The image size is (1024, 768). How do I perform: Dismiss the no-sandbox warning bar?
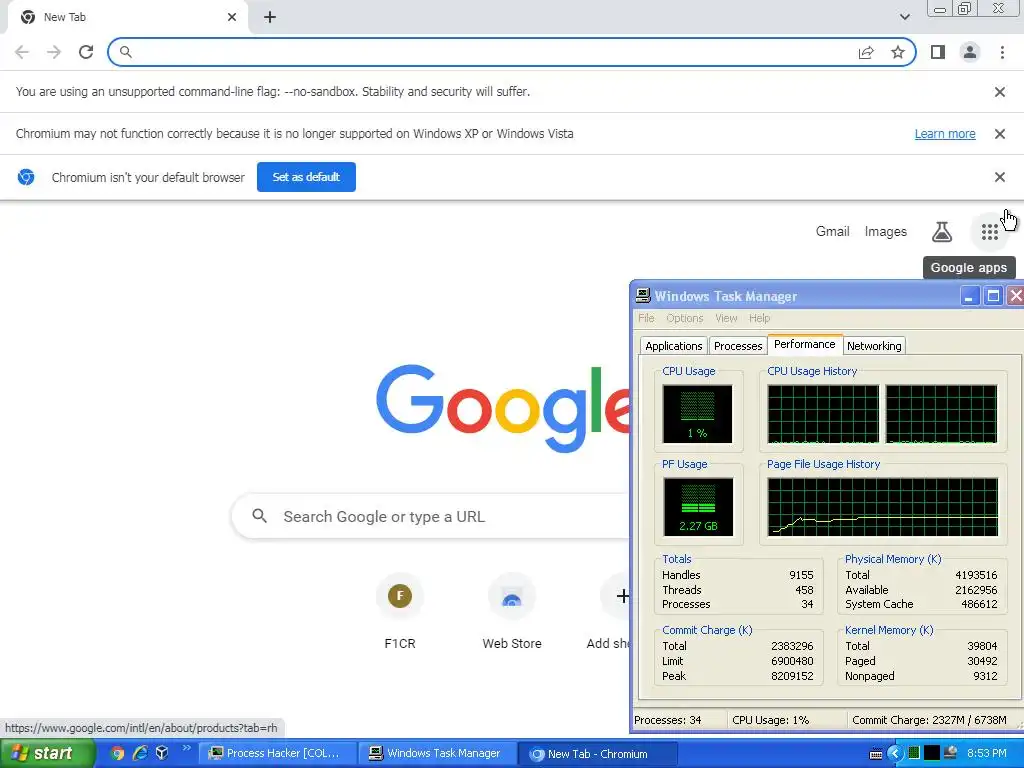pyautogui.click(x=999, y=92)
